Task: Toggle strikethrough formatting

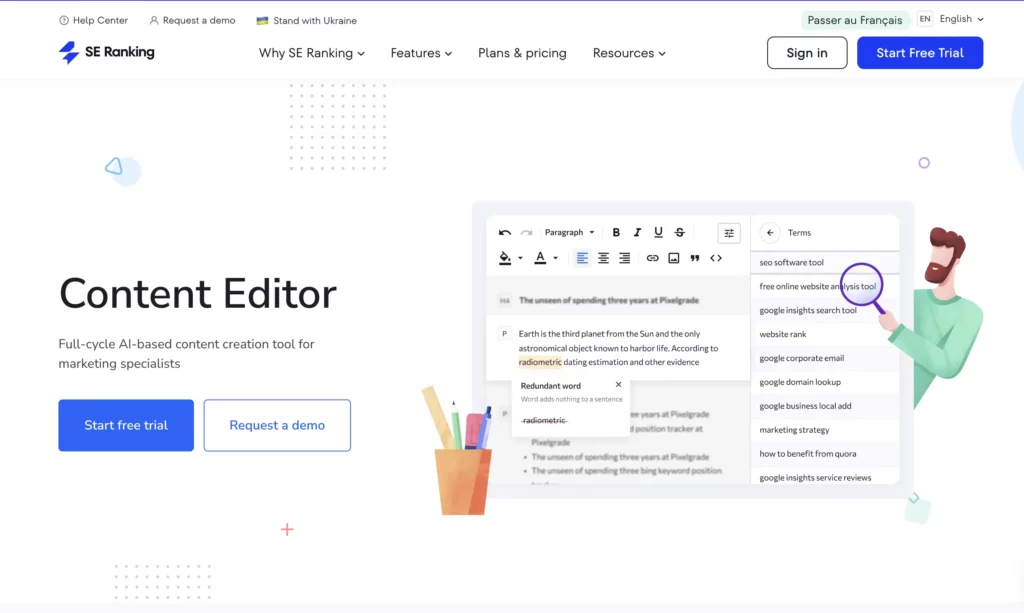Action: click(x=680, y=232)
